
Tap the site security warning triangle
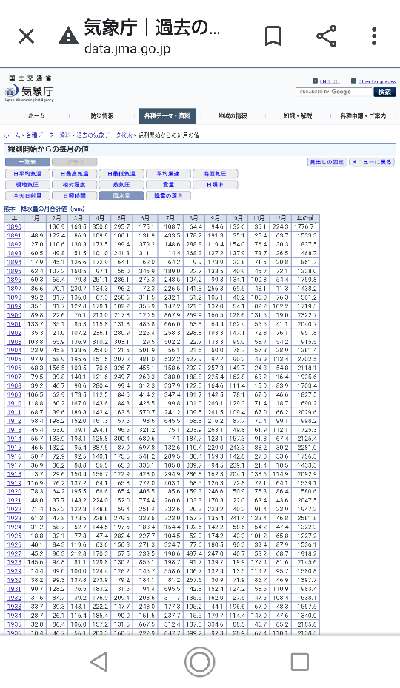click(x=68, y=36)
